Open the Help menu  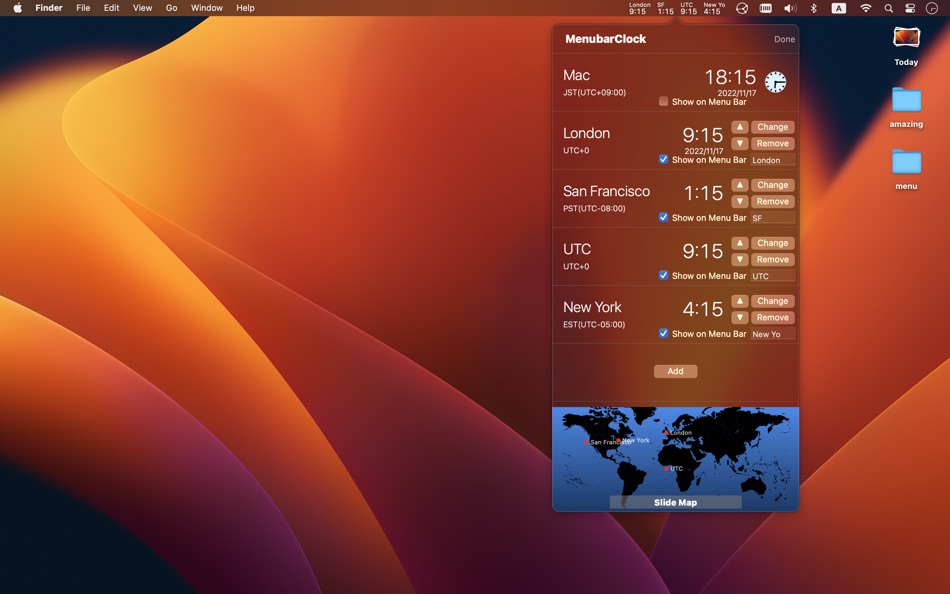point(245,8)
